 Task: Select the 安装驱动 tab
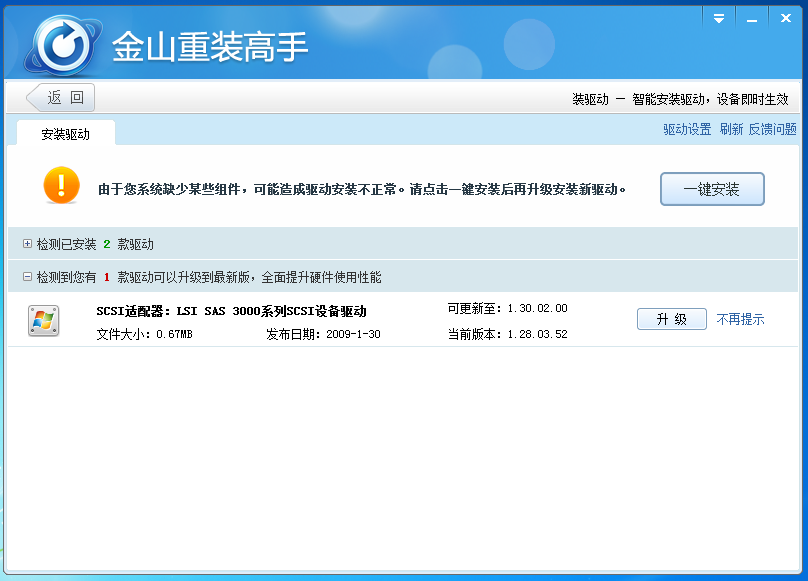click(66, 134)
